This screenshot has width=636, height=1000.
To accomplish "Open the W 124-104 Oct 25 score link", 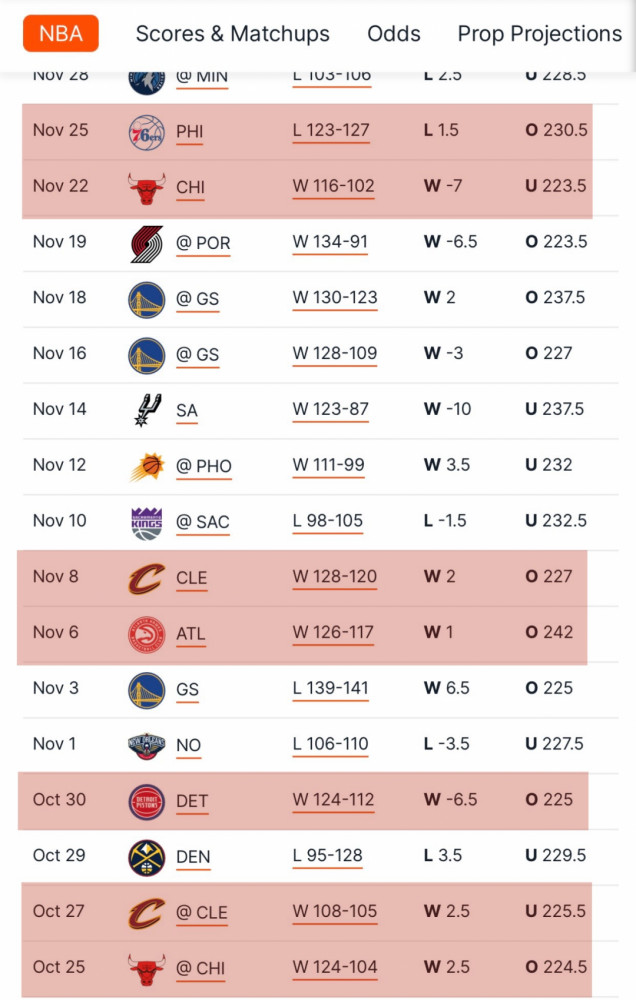I will point(335,967).
